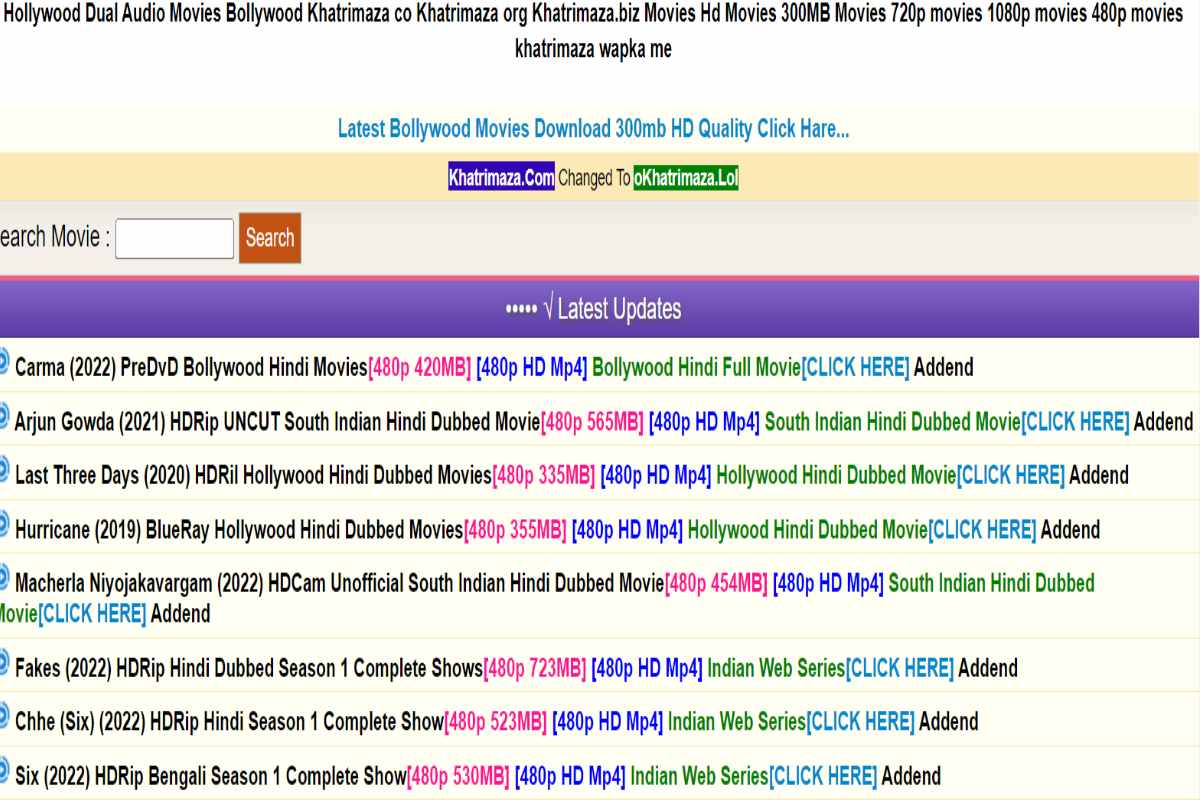Open Macherla Niyojakavargam (2022) HDCam movie
The height and width of the screenshot is (800, 1200).
(339, 584)
